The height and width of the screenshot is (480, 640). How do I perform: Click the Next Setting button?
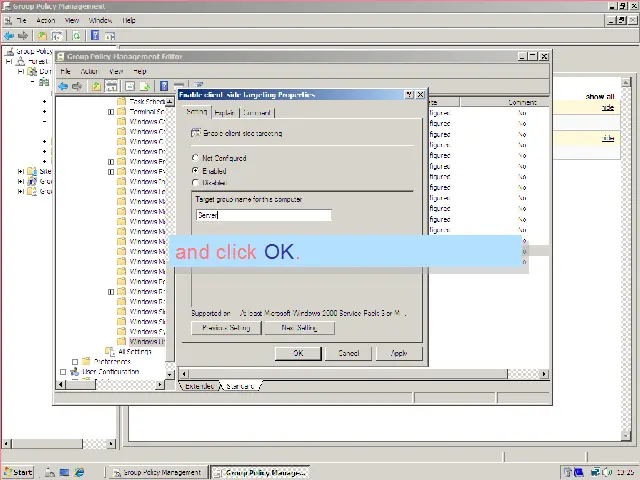coord(299,328)
